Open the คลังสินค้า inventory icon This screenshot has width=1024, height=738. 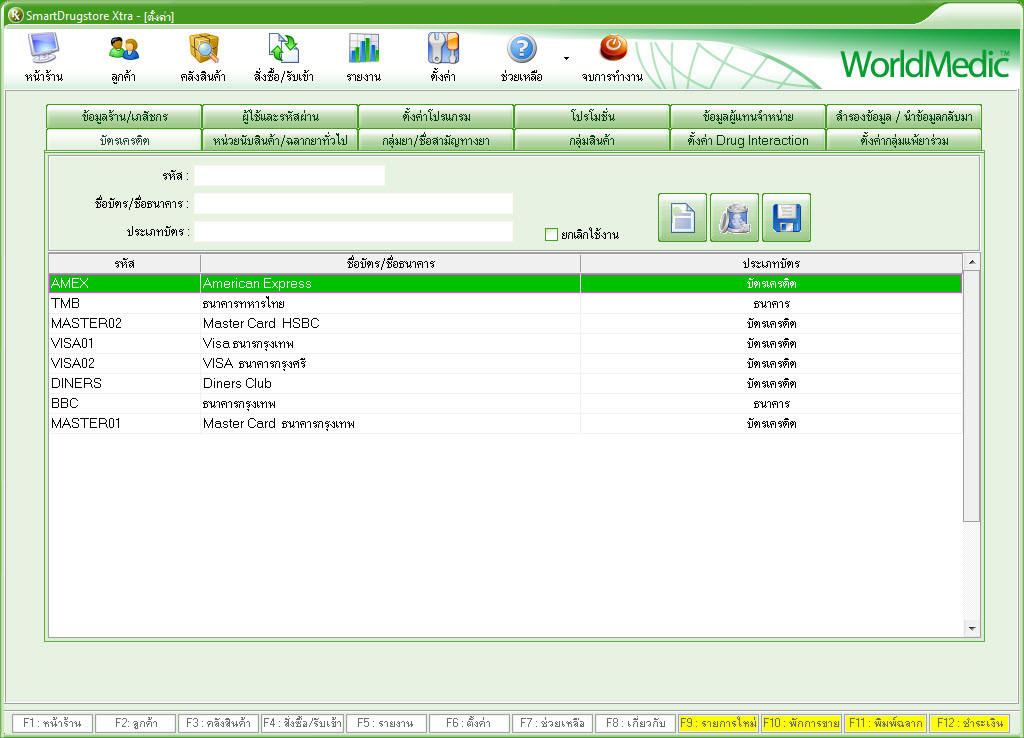(x=203, y=49)
